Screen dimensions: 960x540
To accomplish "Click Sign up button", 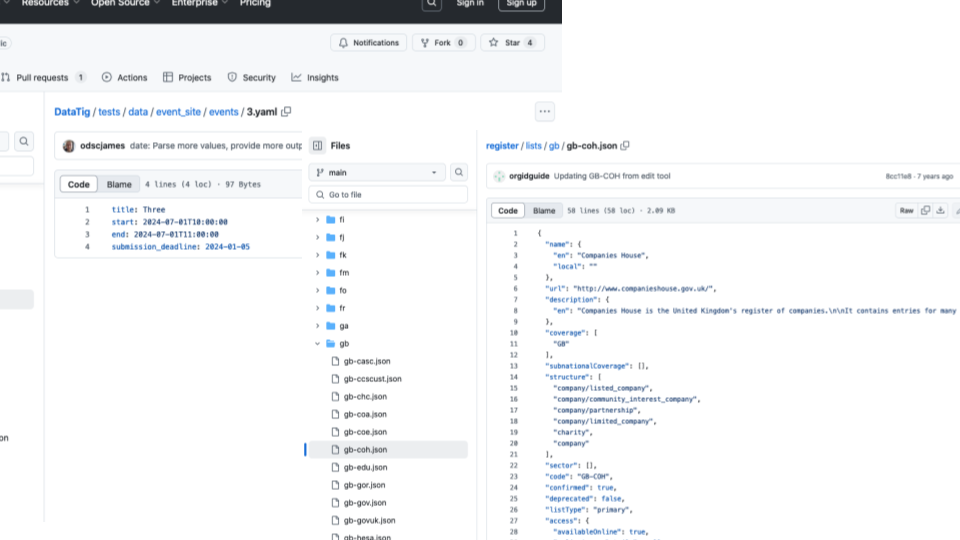I will tap(521, 4).
